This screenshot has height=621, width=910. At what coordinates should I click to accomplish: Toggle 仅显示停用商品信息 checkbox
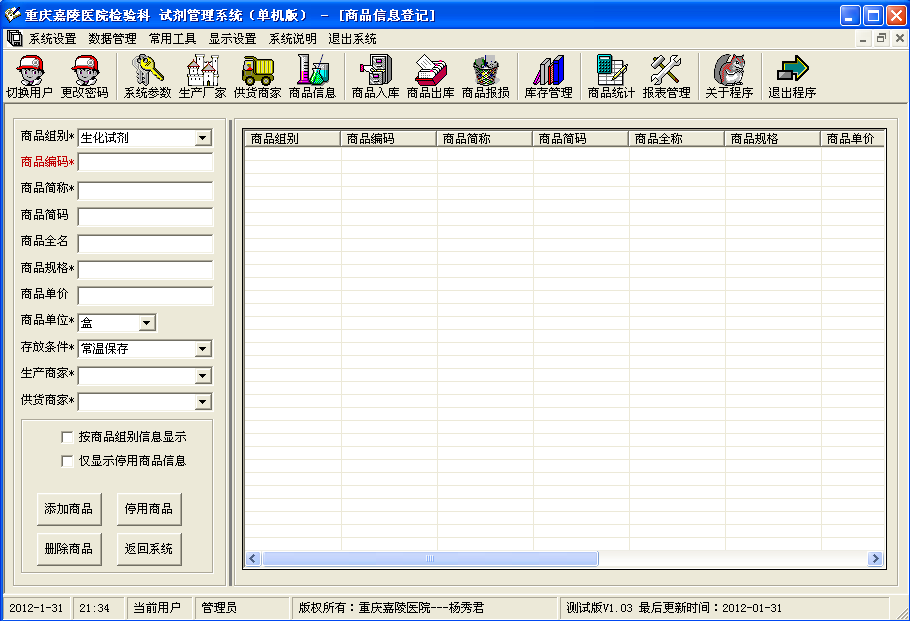[x=67, y=461]
